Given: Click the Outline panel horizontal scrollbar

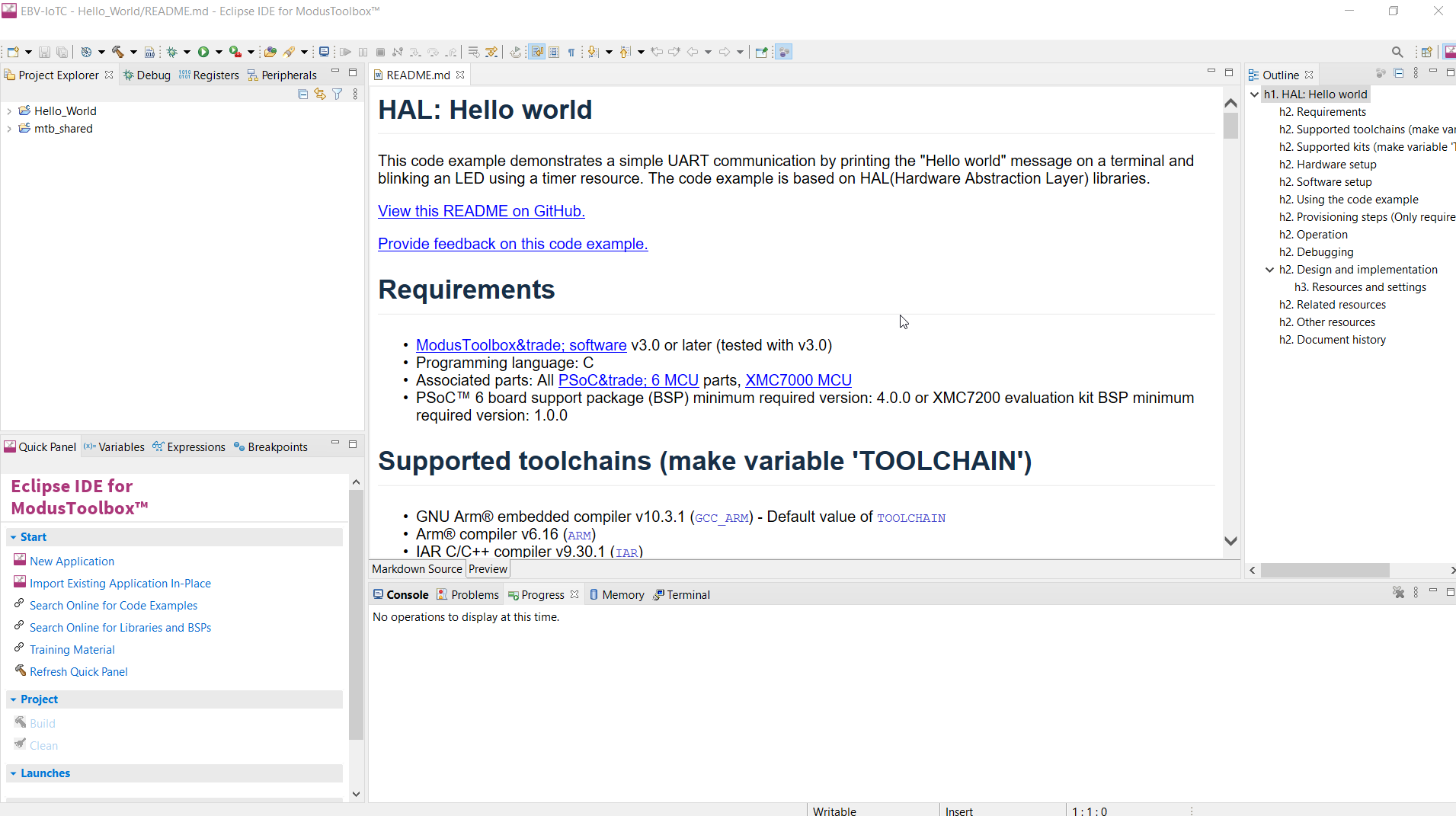Looking at the screenshot, I should point(1324,570).
